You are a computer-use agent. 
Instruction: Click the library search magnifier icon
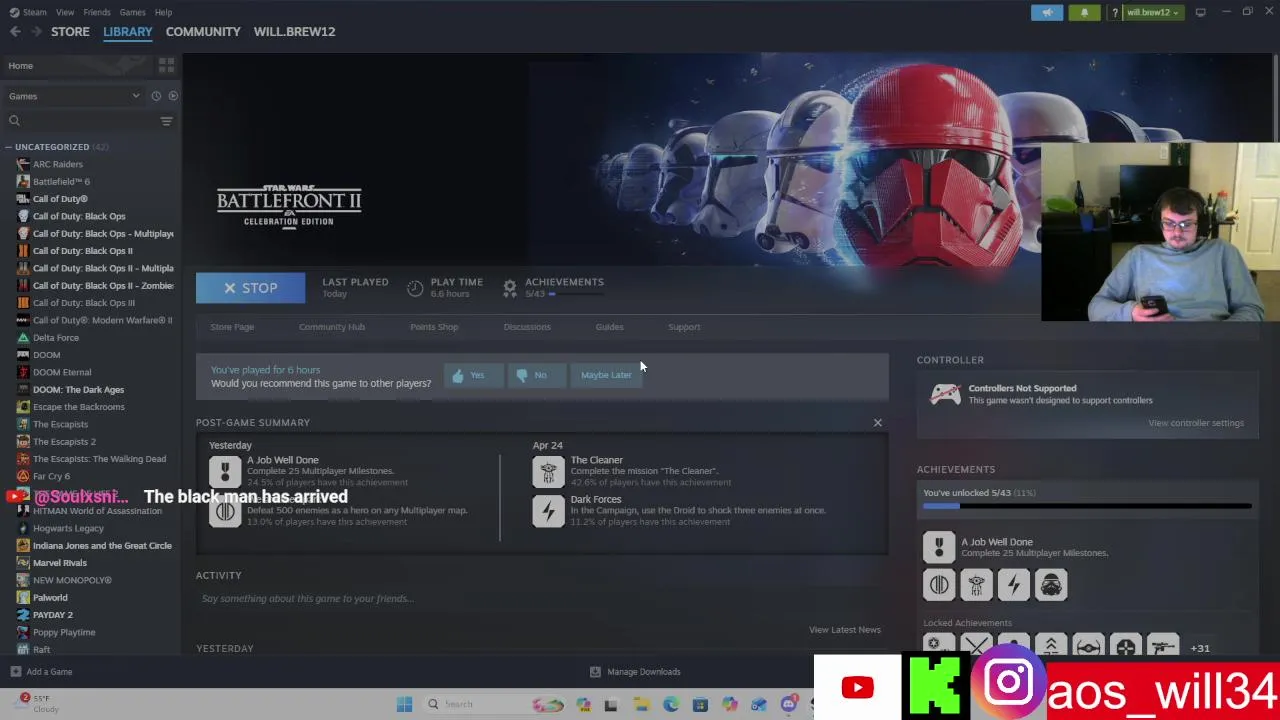(x=14, y=121)
